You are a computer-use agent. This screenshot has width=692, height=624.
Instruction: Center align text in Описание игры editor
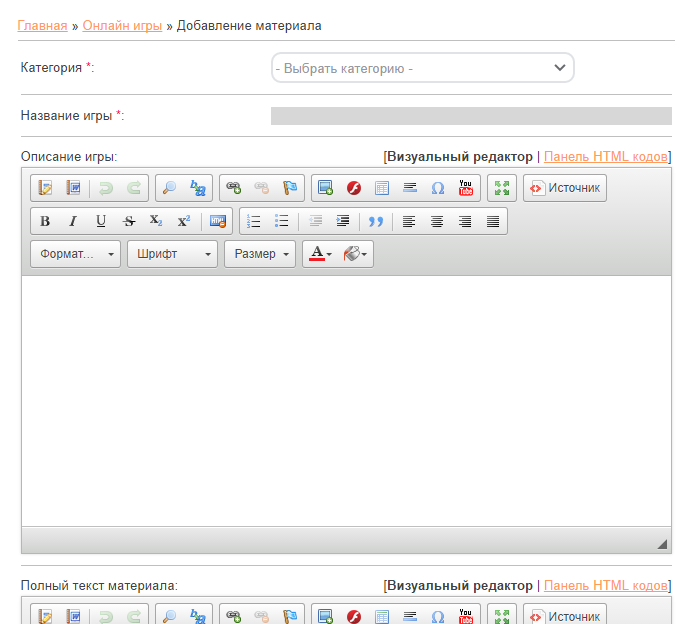point(437,221)
